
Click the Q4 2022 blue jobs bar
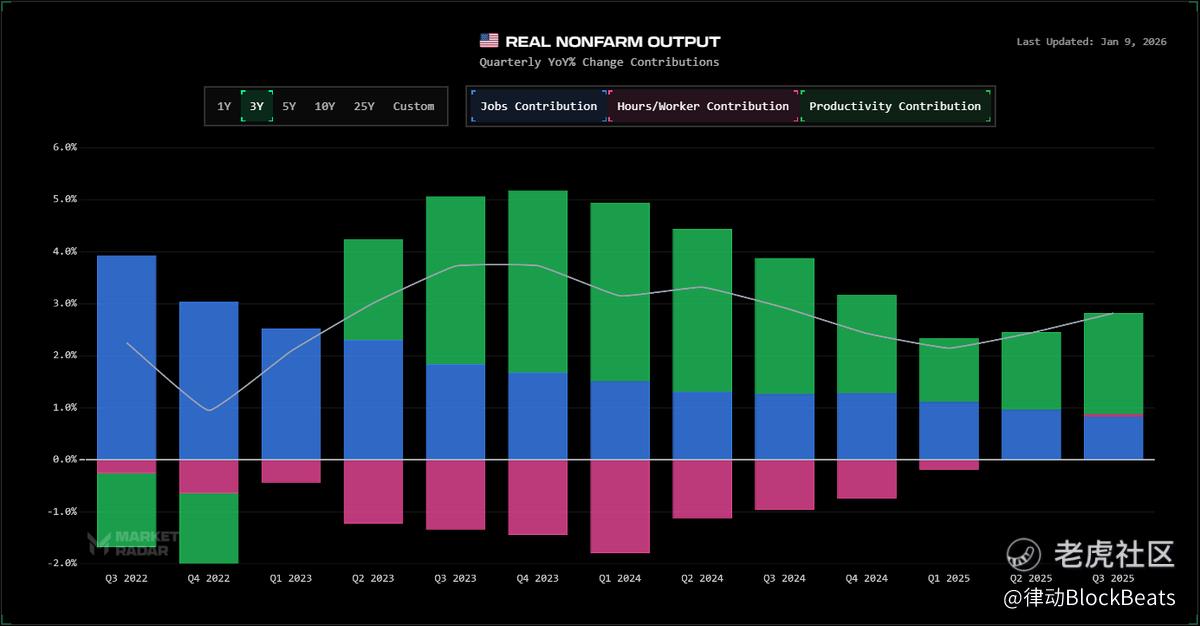pyautogui.click(x=208, y=380)
